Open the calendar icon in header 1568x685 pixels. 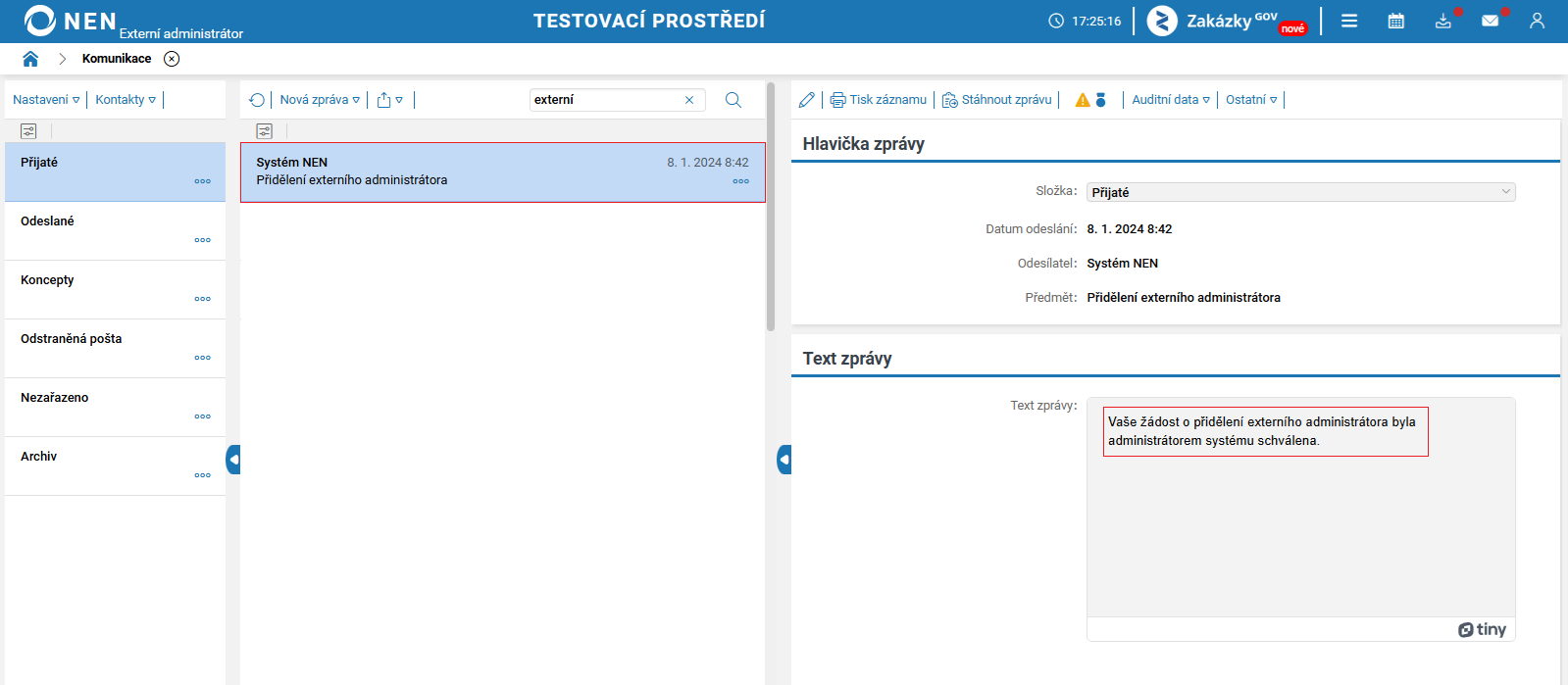1396,21
